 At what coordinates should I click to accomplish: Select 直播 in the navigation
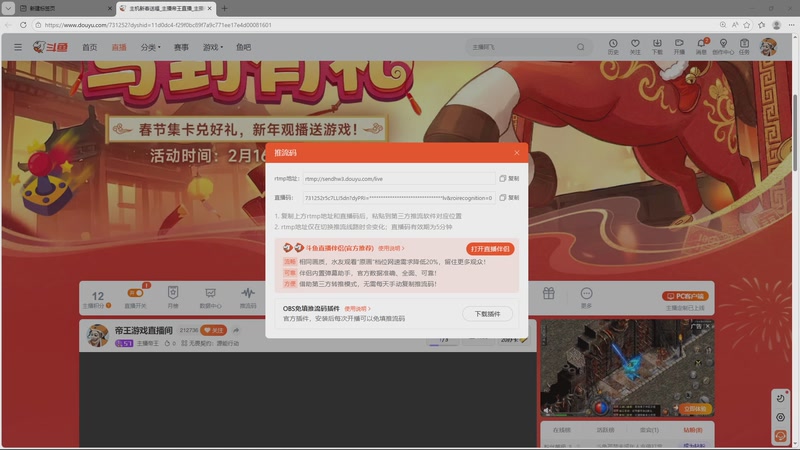tap(119, 47)
